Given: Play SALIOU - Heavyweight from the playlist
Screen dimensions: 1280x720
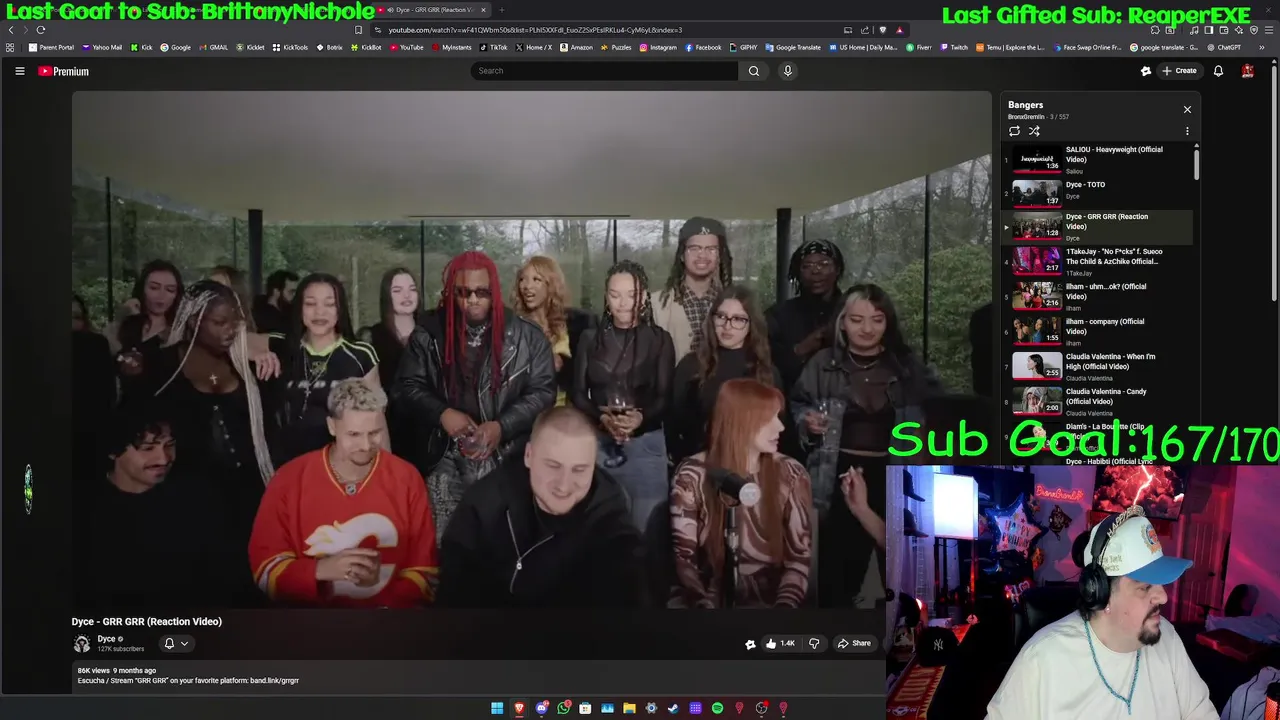Looking at the screenshot, I should point(1097,159).
